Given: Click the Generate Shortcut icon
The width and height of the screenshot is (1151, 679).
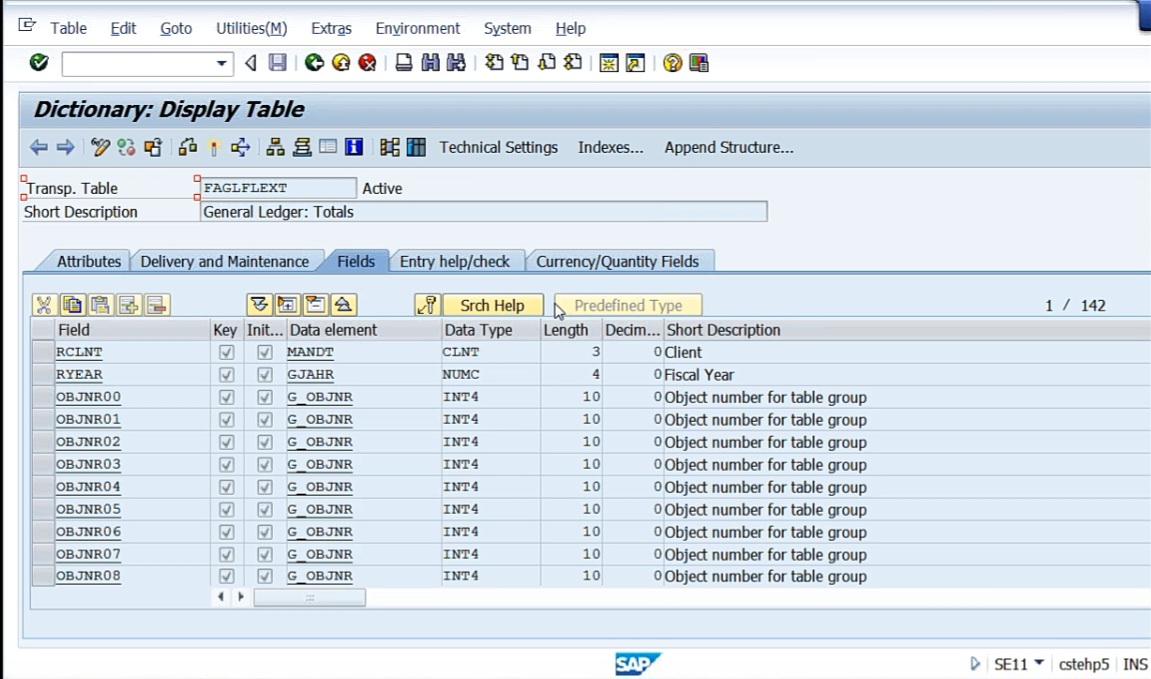Looking at the screenshot, I should coord(636,63).
